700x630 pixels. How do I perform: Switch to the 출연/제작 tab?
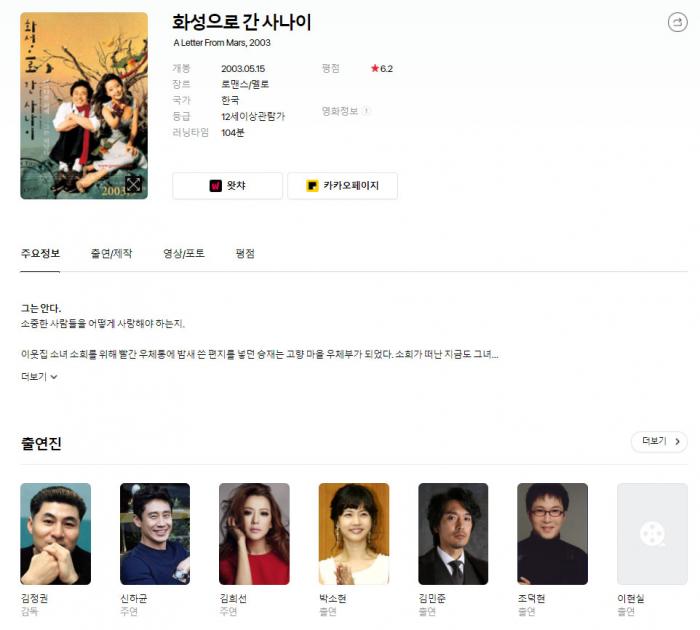111,254
